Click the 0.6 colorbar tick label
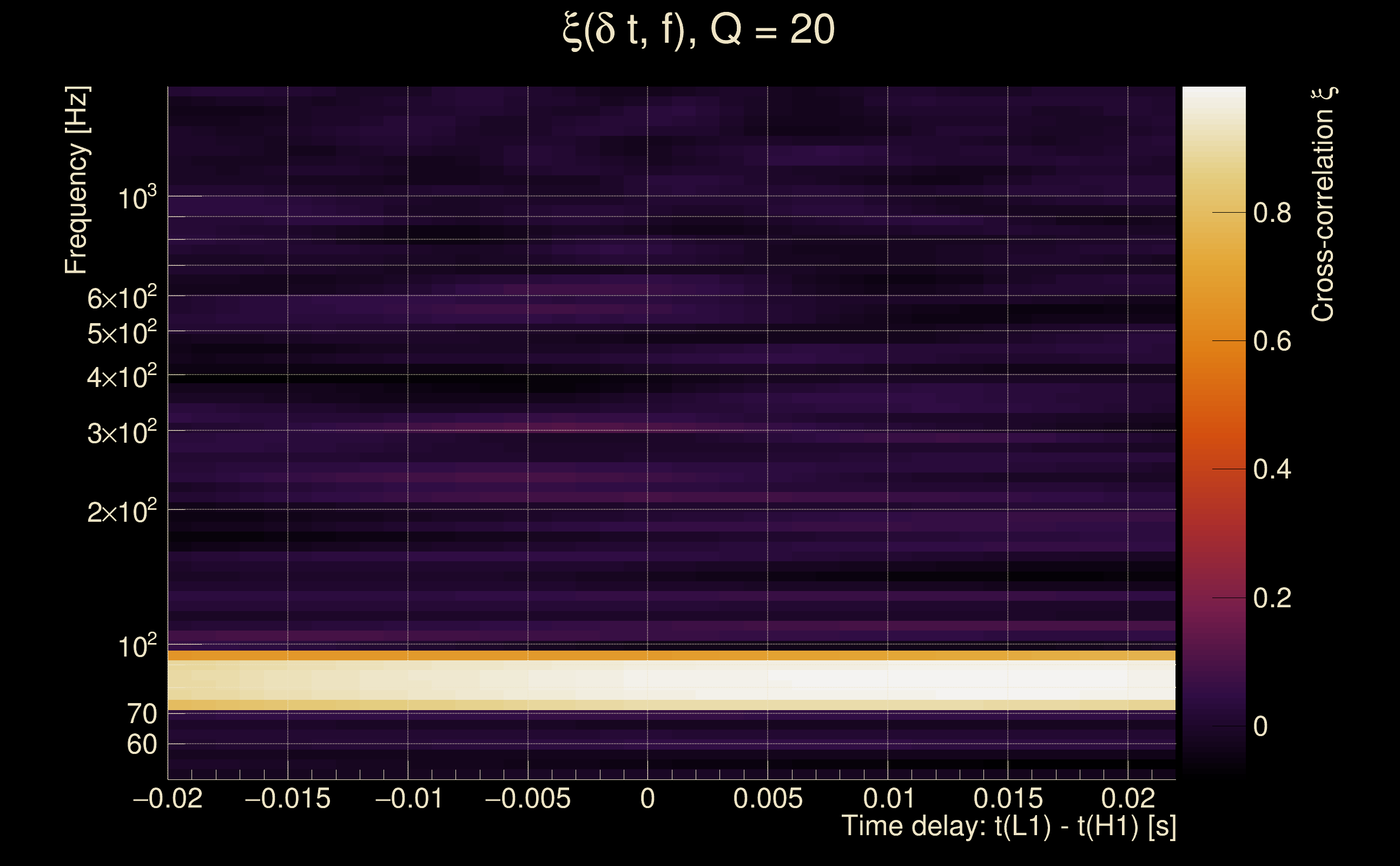Image resolution: width=1400 pixels, height=866 pixels. (x=1272, y=342)
